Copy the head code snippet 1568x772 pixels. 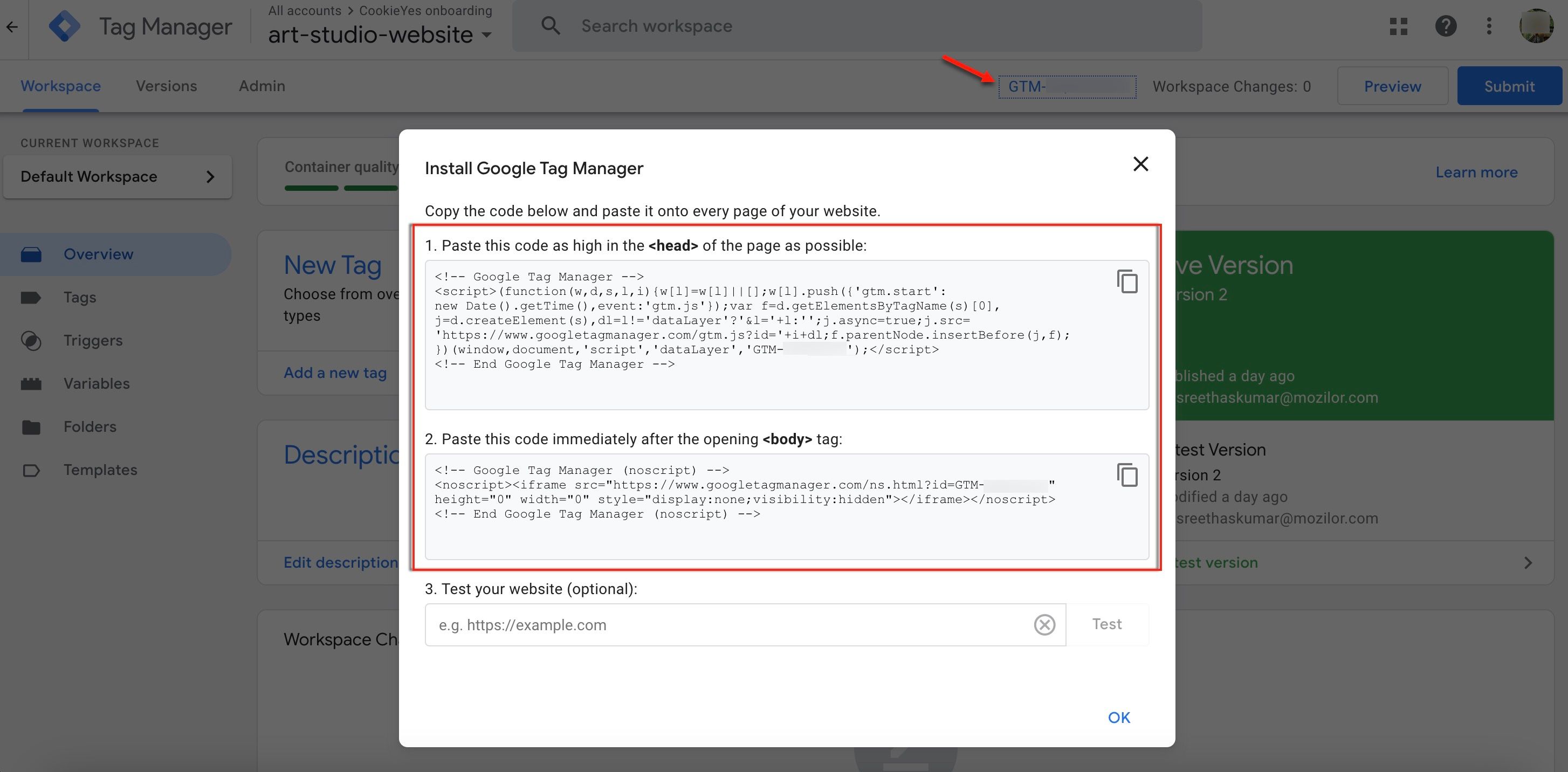pyautogui.click(x=1127, y=281)
